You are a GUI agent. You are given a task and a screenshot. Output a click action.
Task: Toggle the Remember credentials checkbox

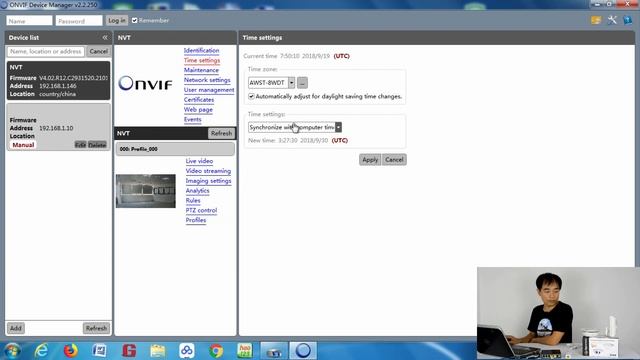[135, 20]
